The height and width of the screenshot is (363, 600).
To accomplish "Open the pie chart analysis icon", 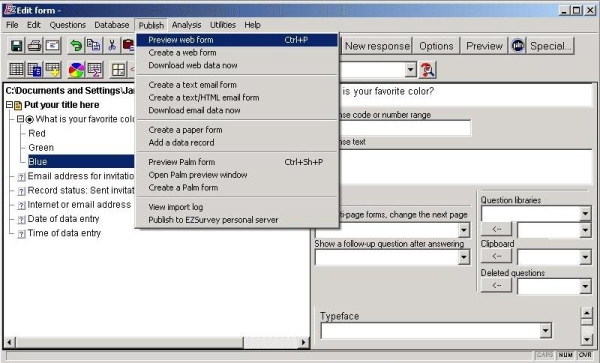I will coord(76,70).
